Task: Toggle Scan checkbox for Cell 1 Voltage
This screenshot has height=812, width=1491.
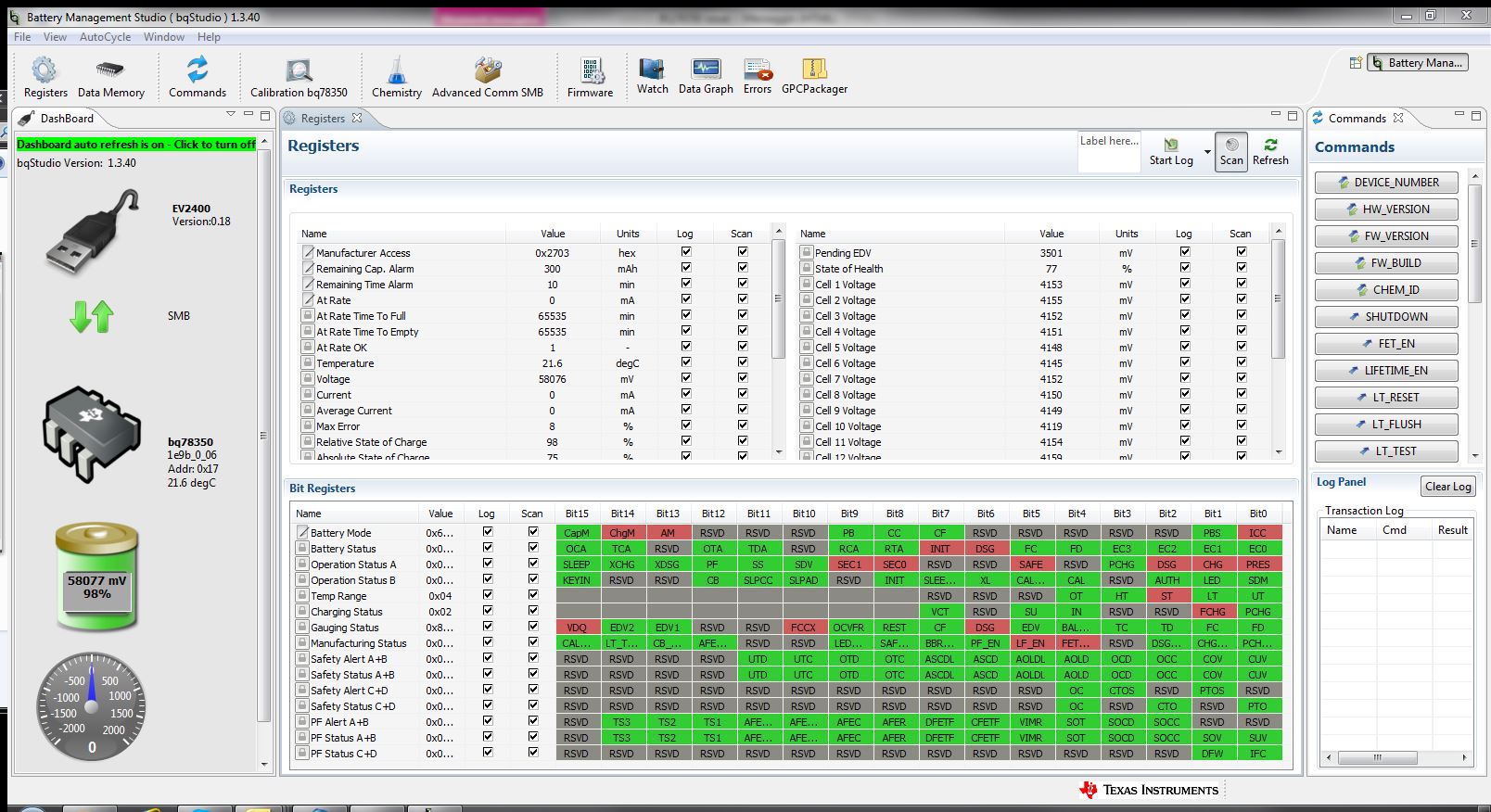Action: (1242, 284)
